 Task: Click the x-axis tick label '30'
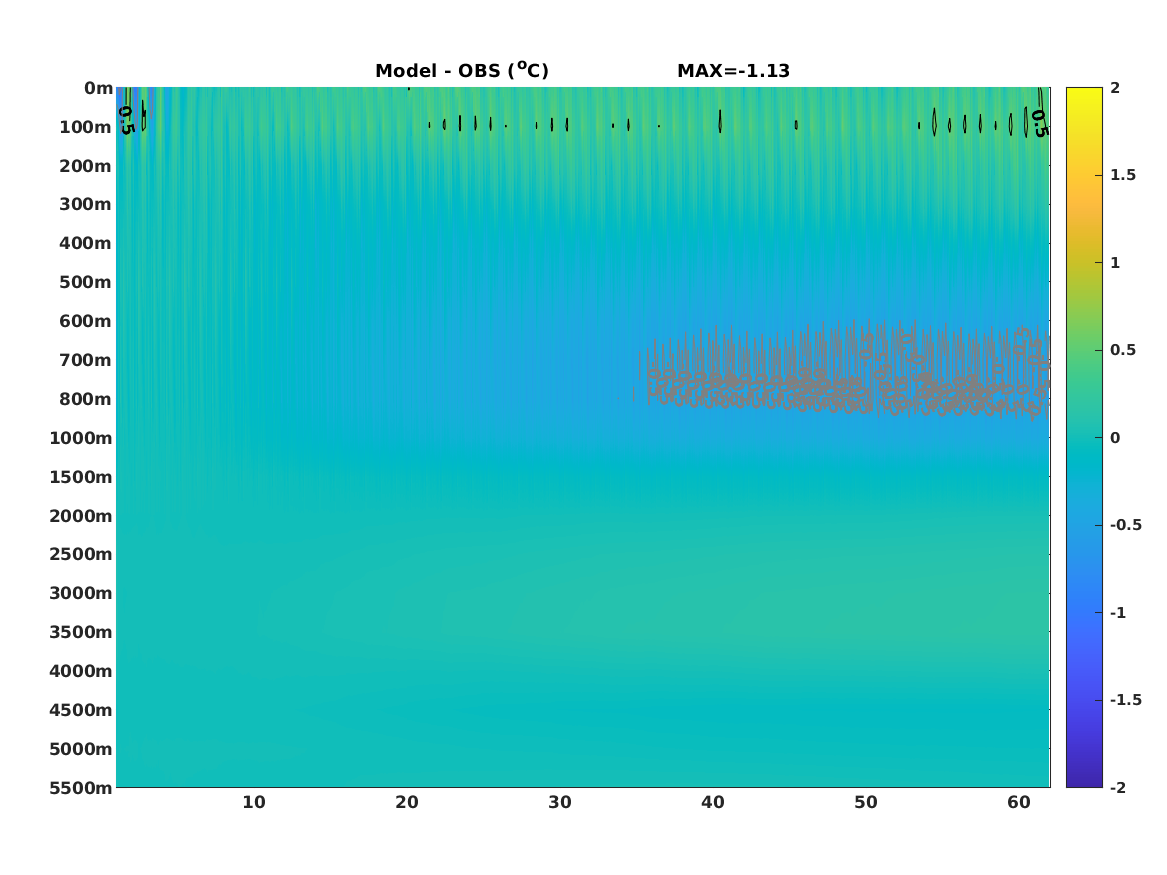(560, 802)
